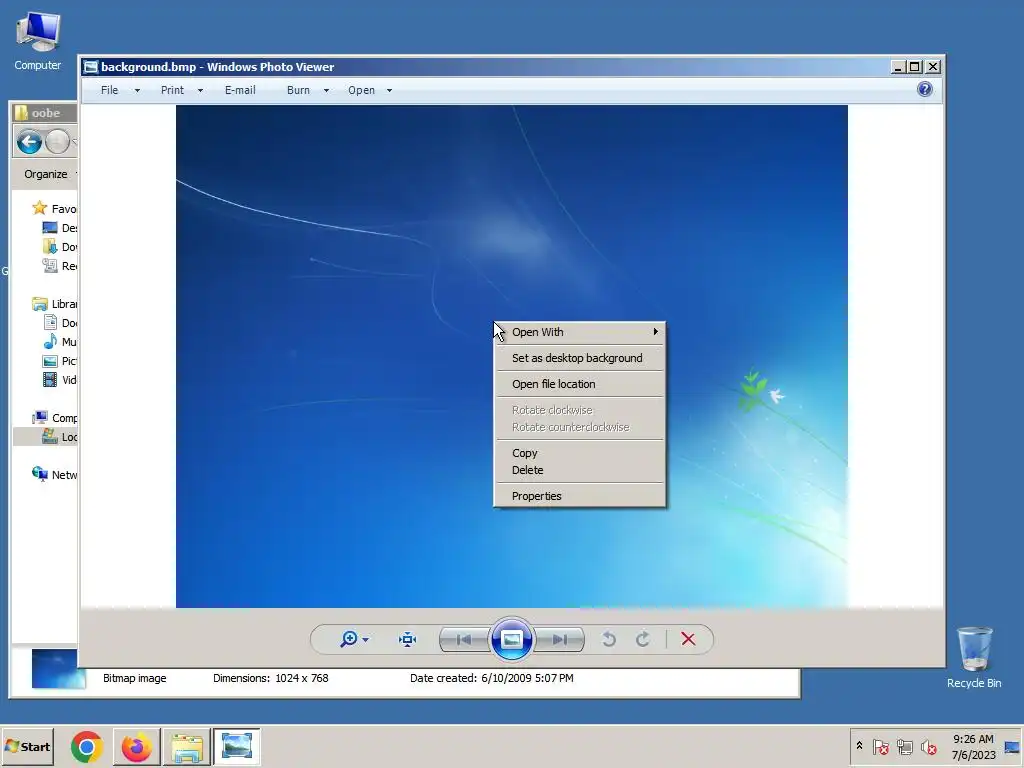Click the Start button
This screenshot has width=1024, height=768.
tap(27, 747)
